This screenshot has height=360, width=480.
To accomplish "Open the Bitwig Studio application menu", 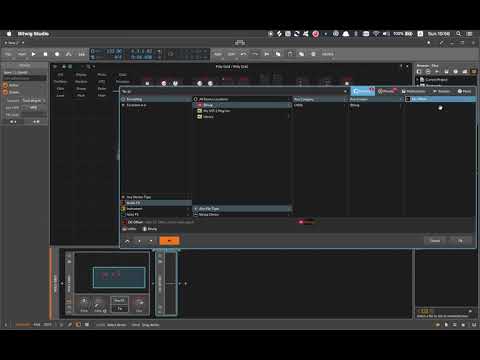I will coord(33,34).
